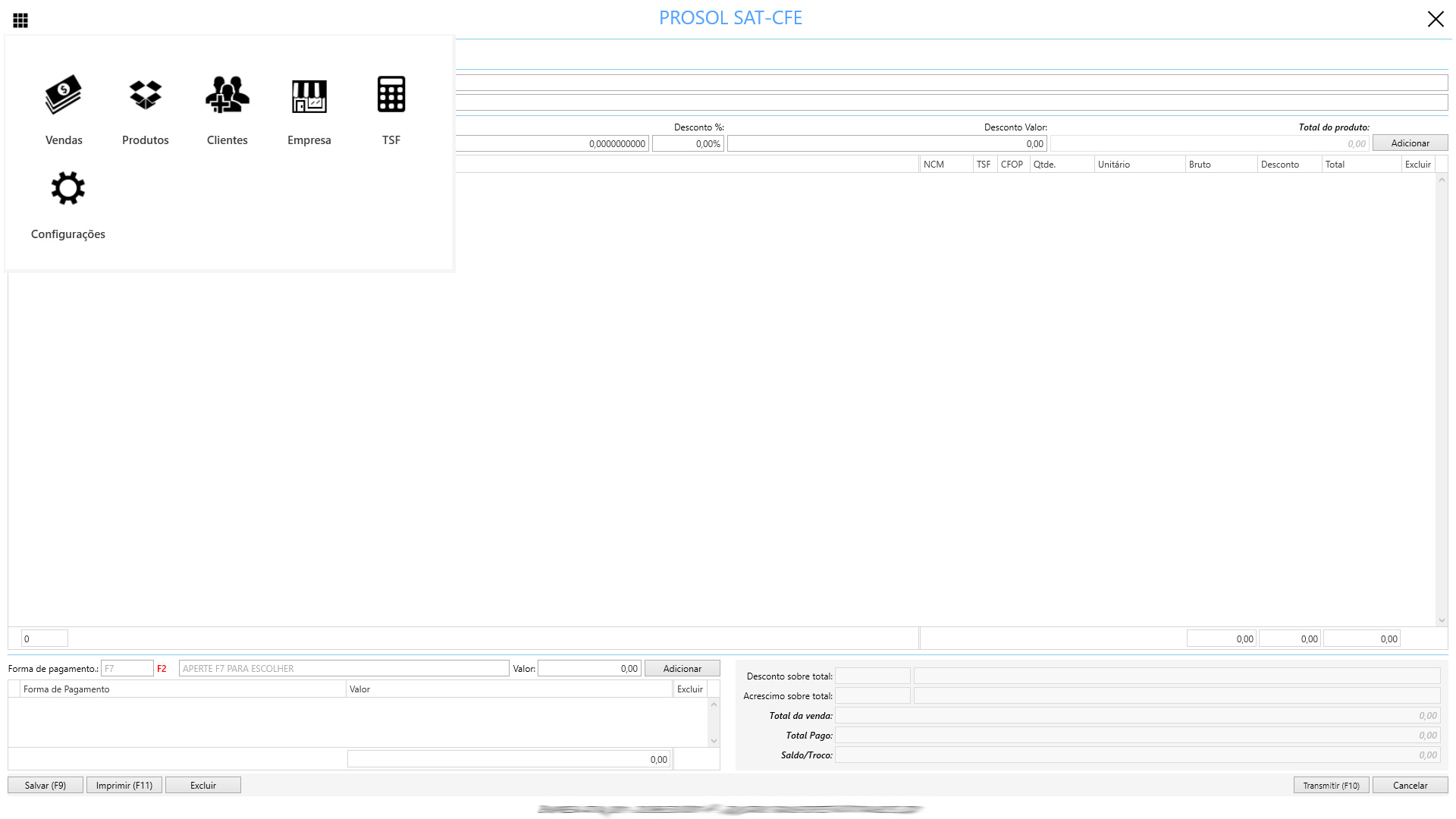The height and width of the screenshot is (819, 1456).
Task: Click the NCM column header
Action: [946, 165]
